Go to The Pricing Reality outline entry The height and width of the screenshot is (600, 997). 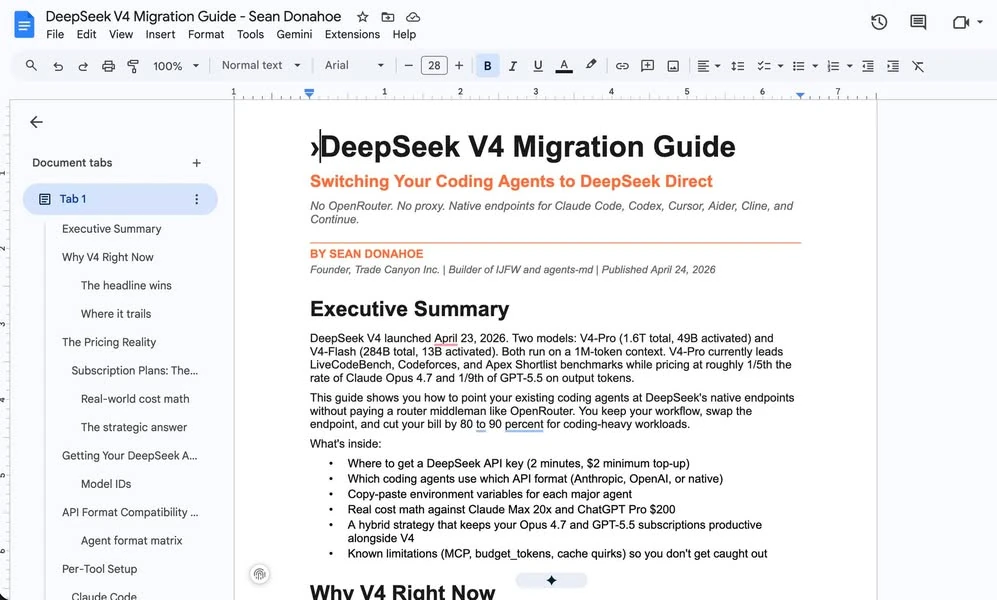click(x=109, y=342)
